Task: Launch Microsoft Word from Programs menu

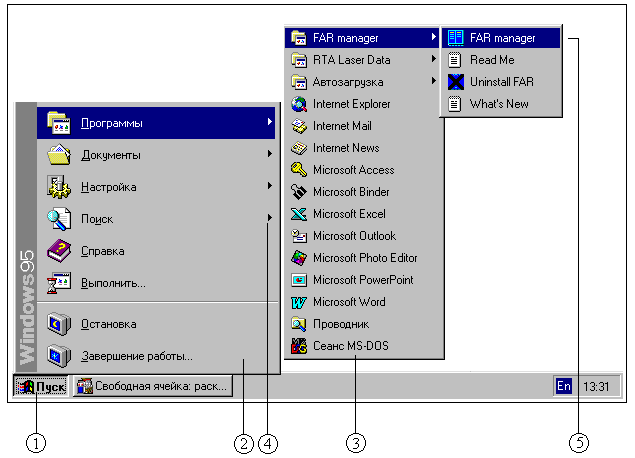Action: coord(363,302)
